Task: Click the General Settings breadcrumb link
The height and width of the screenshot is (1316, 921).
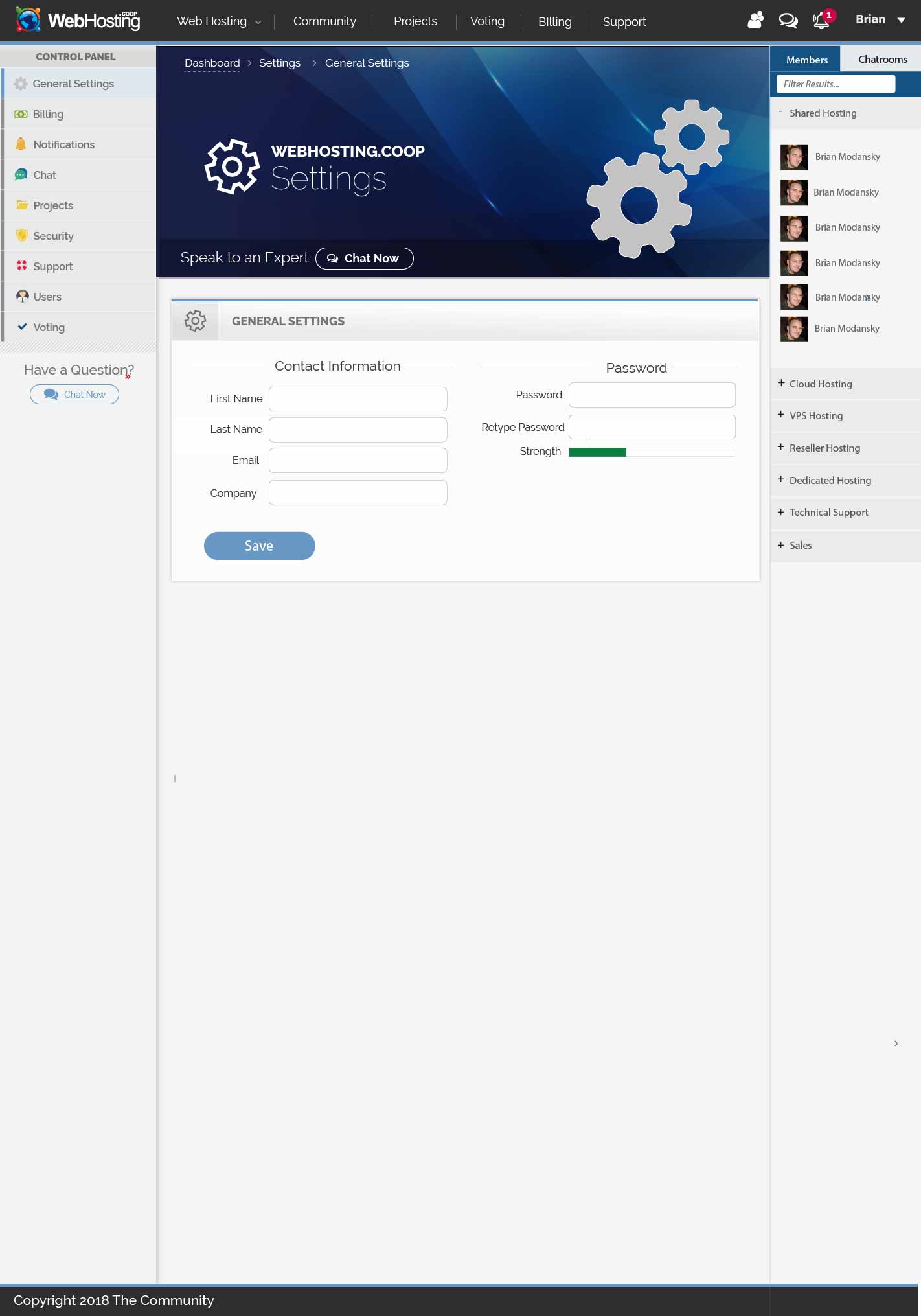Action: (x=367, y=63)
